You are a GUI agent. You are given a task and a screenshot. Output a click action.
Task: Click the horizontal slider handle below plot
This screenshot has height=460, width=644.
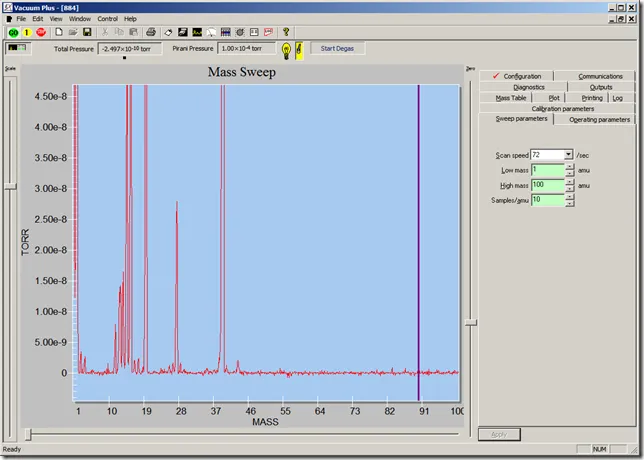[x=28, y=434]
